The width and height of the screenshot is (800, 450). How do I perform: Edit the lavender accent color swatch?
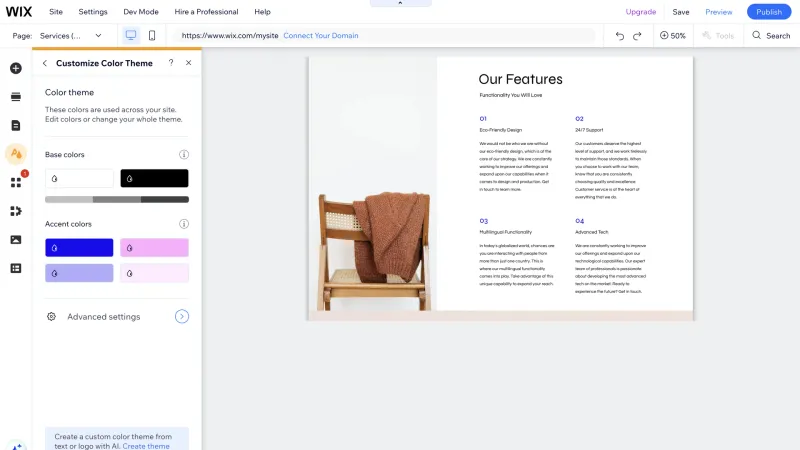point(79,273)
